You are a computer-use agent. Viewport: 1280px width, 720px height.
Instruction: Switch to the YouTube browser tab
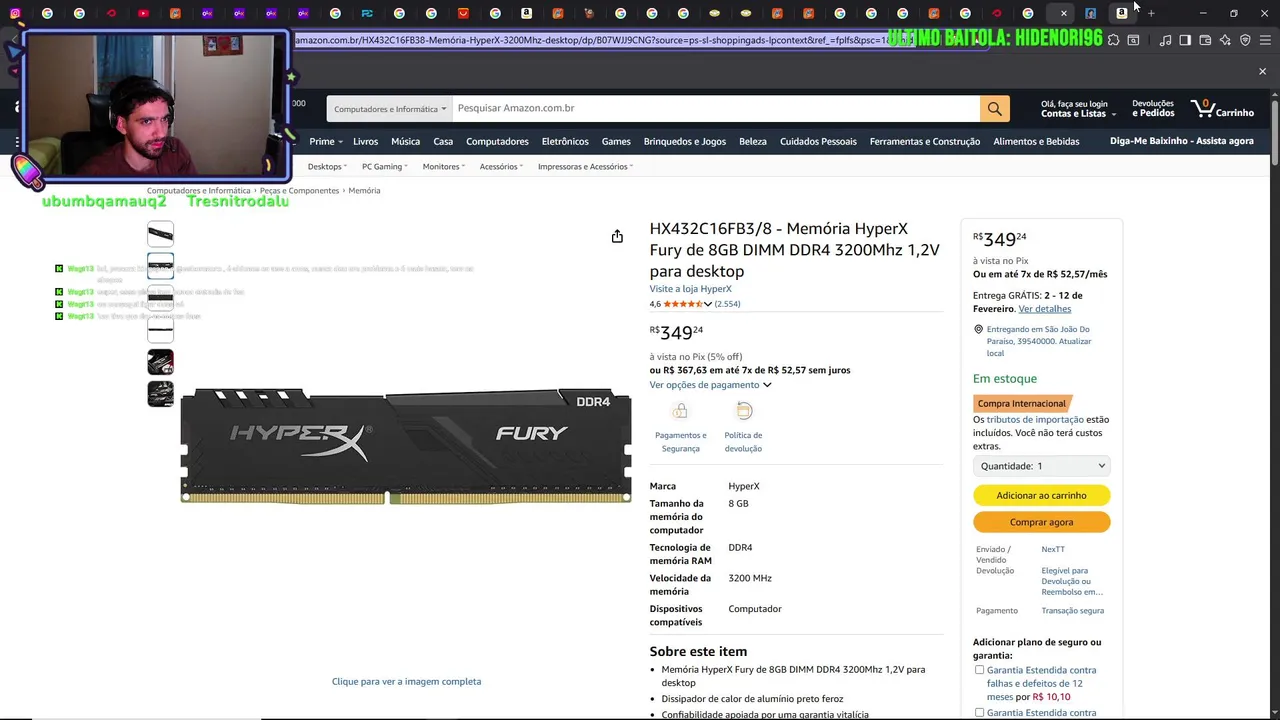click(x=143, y=13)
